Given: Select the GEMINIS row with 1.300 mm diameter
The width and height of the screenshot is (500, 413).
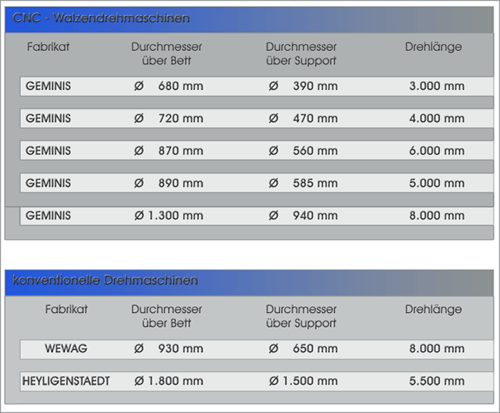Looking at the screenshot, I should (x=257, y=216).
